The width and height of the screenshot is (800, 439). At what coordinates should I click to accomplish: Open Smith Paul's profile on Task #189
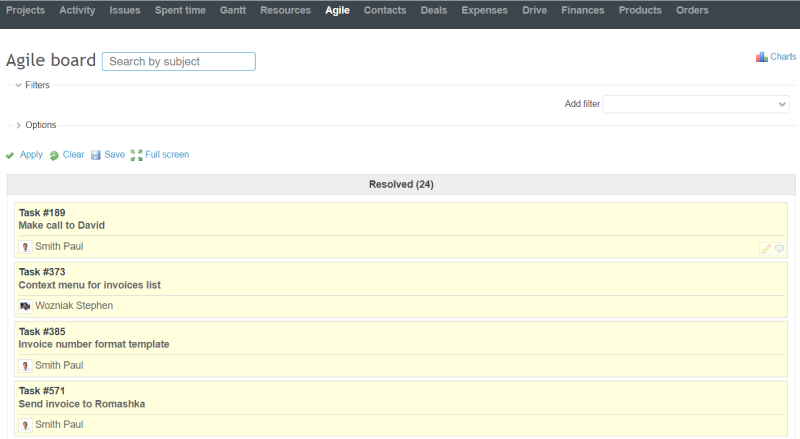[x=59, y=246]
